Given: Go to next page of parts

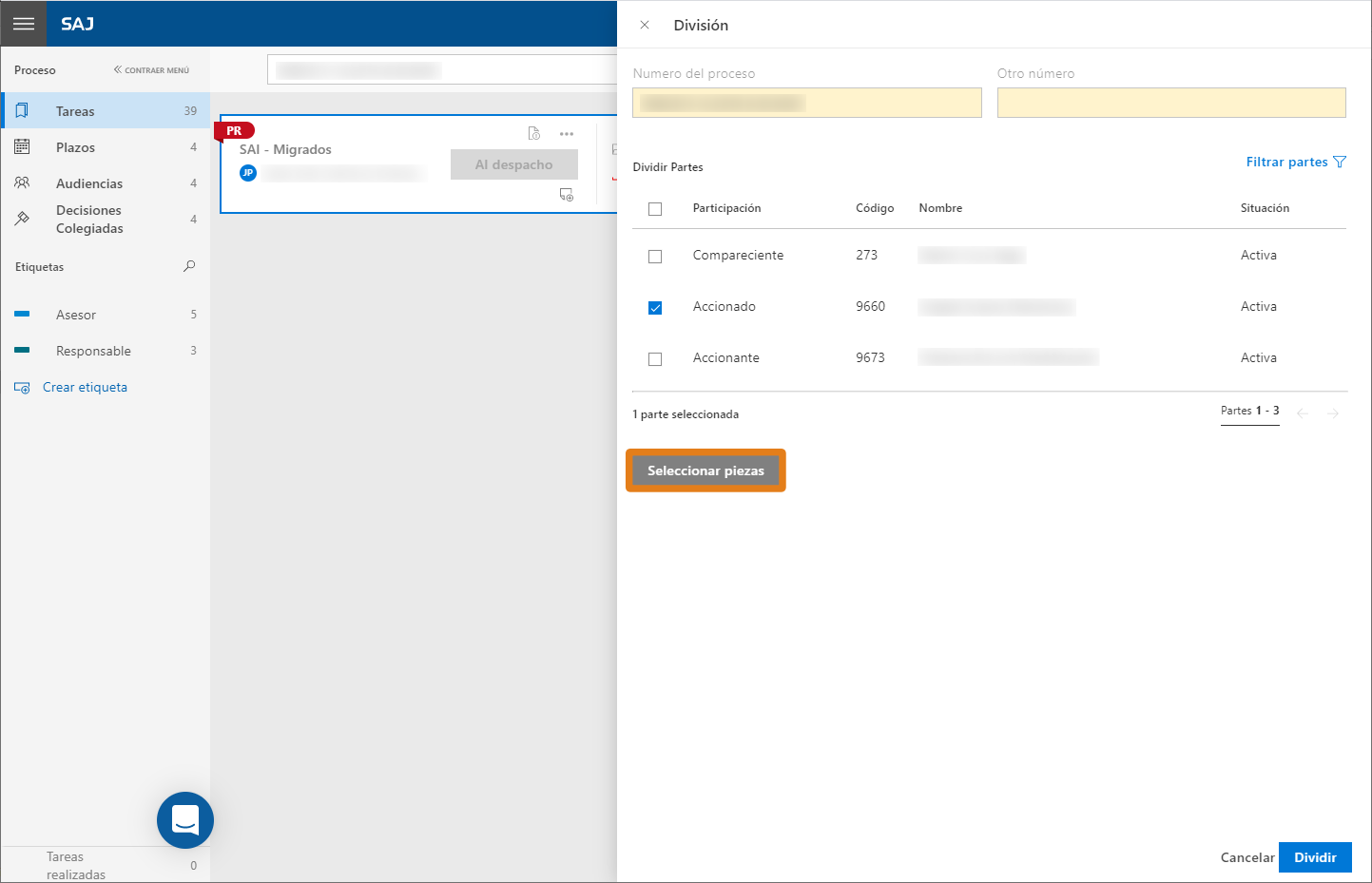Looking at the screenshot, I should [1333, 413].
